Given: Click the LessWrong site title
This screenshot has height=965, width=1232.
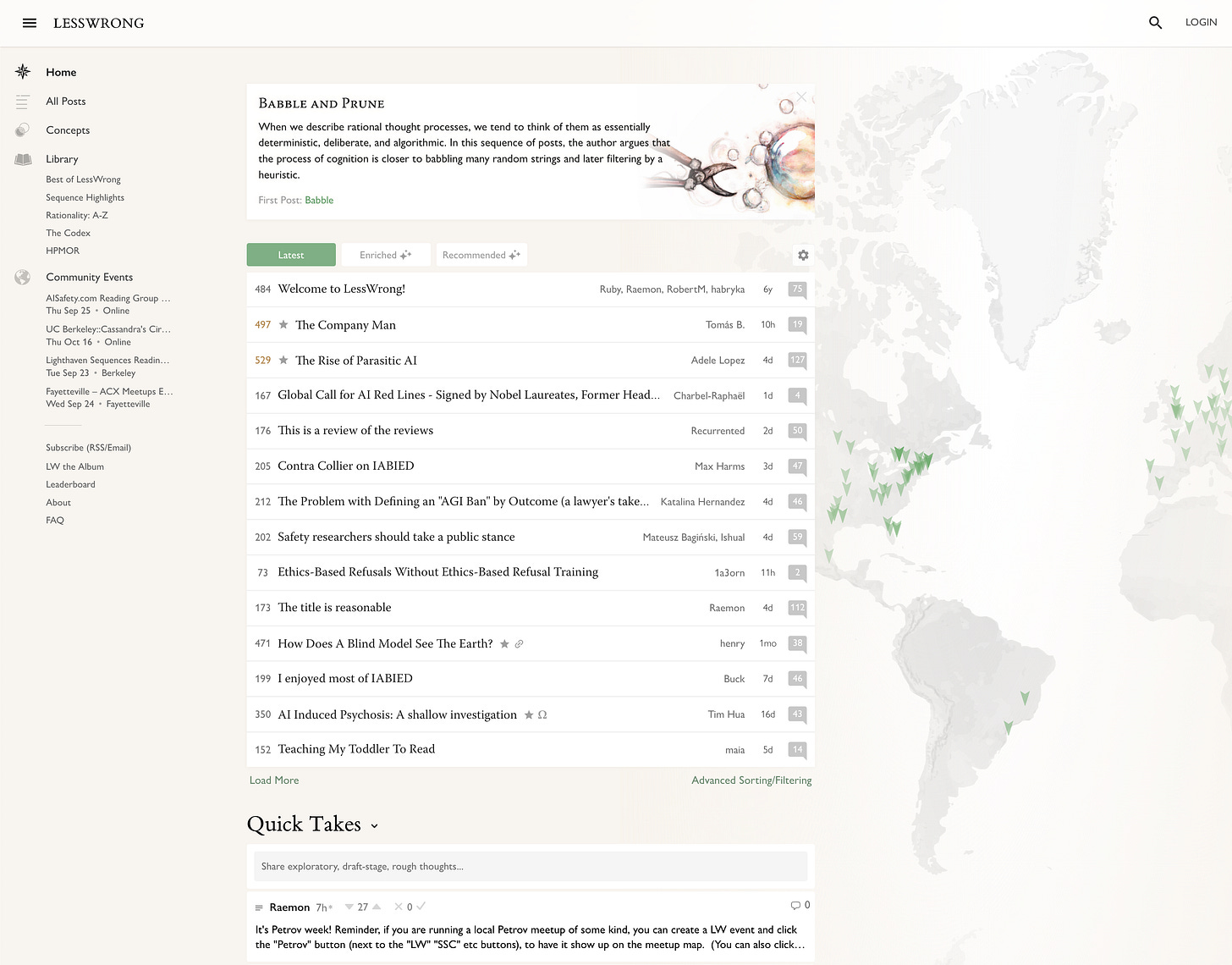Looking at the screenshot, I should (x=98, y=23).
